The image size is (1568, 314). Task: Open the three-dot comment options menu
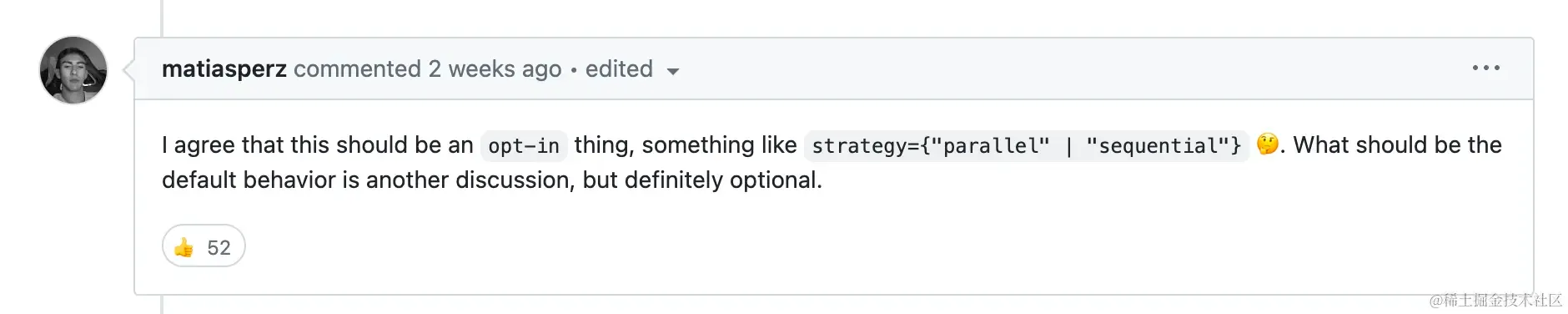pos(1485,68)
